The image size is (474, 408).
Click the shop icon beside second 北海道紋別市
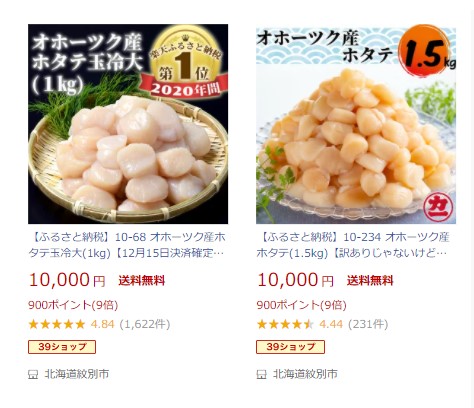[261, 375]
